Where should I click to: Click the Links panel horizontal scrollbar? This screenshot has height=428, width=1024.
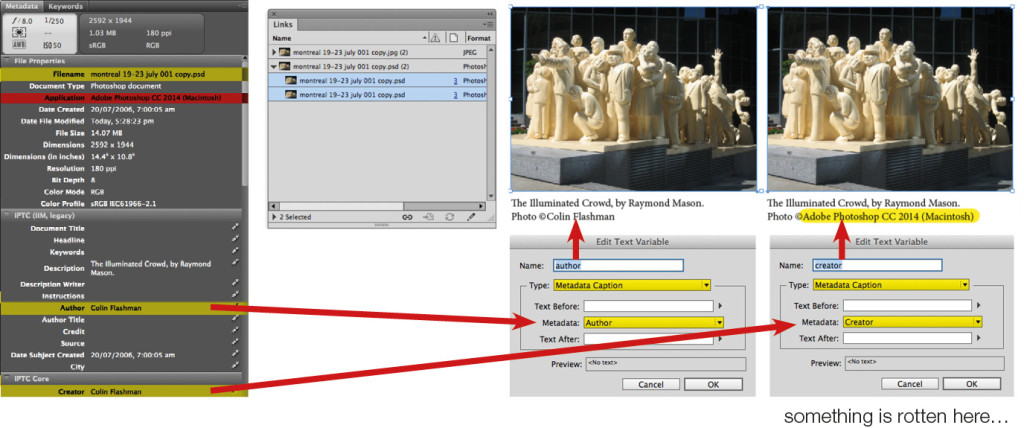379,206
